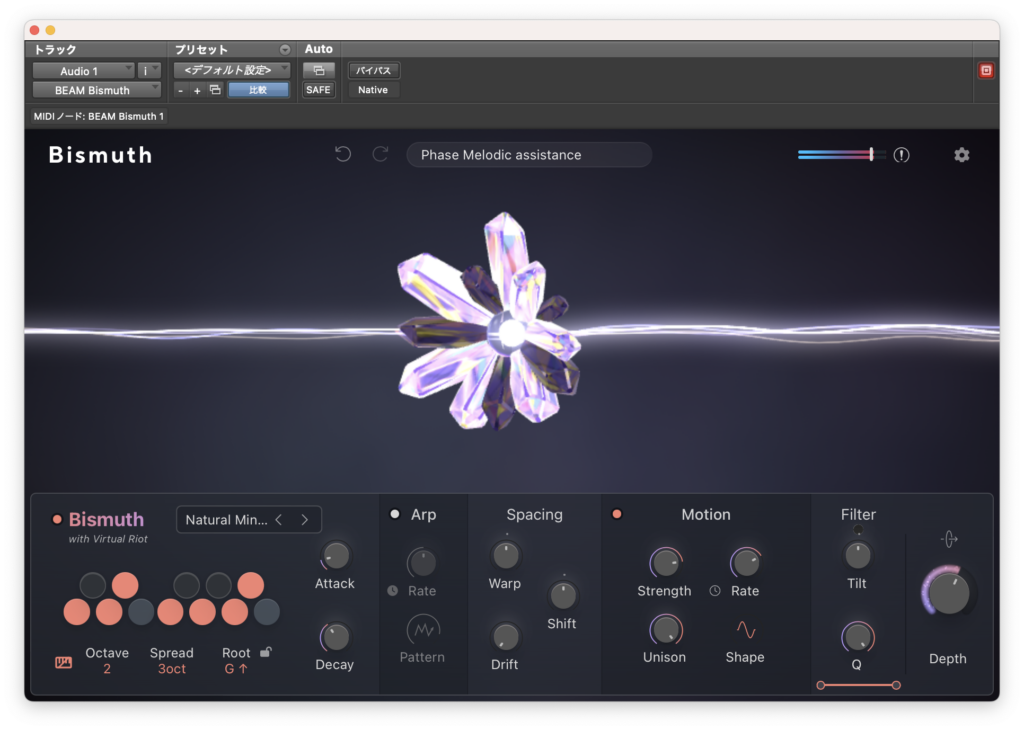
Task: Click the Native button
Action: pos(373,89)
